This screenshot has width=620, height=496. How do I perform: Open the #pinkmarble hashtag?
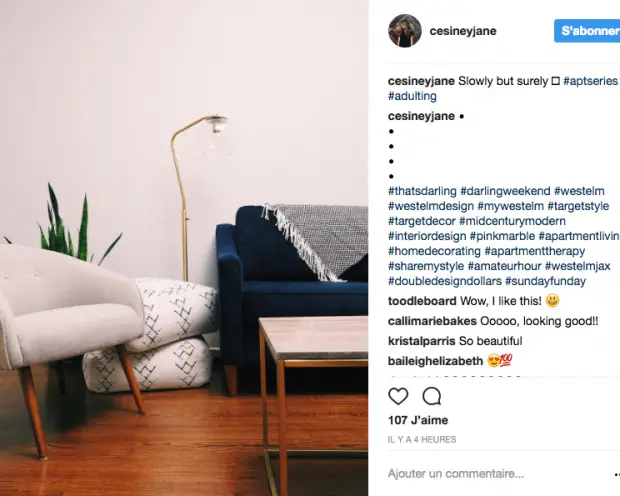point(502,236)
